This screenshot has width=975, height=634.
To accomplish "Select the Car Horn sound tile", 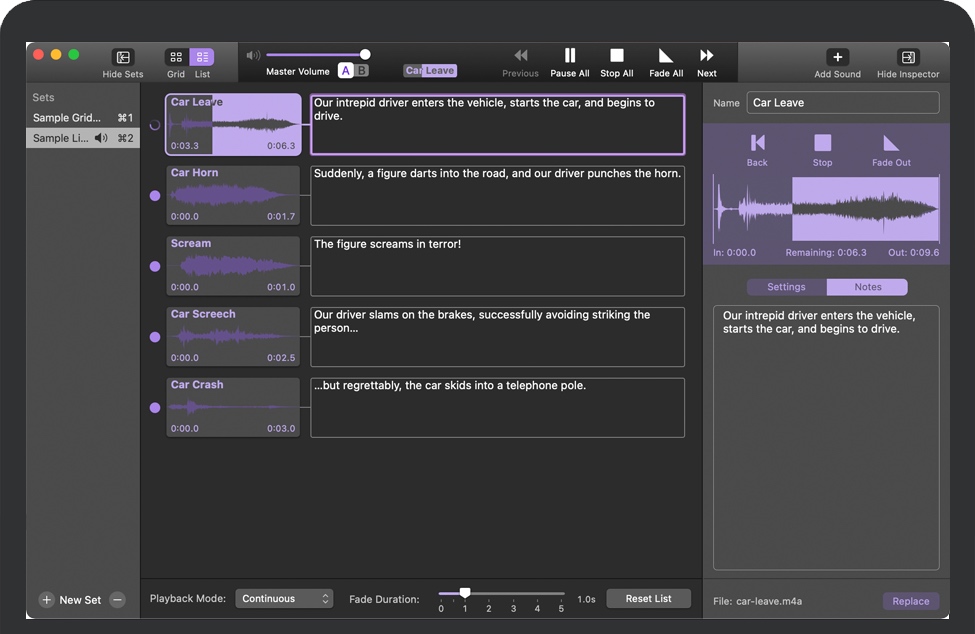I will point(233,195).
